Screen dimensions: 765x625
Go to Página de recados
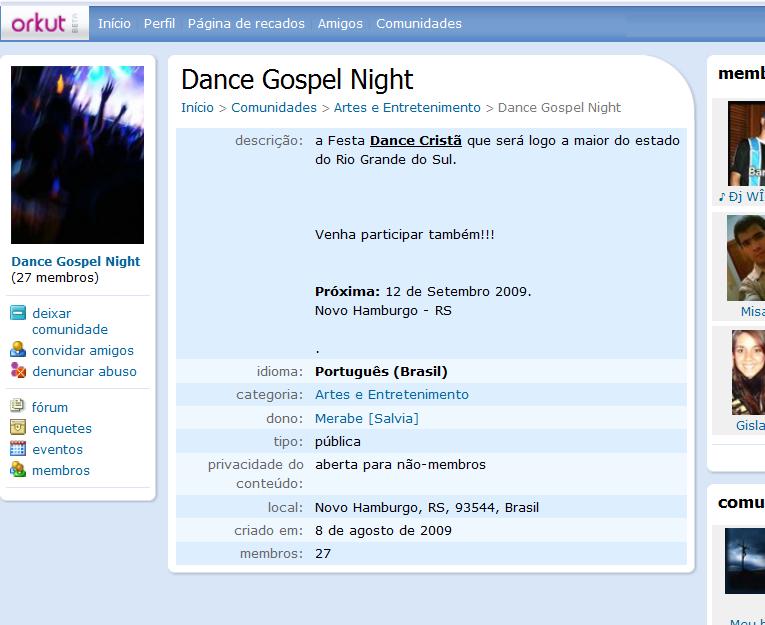246,23
